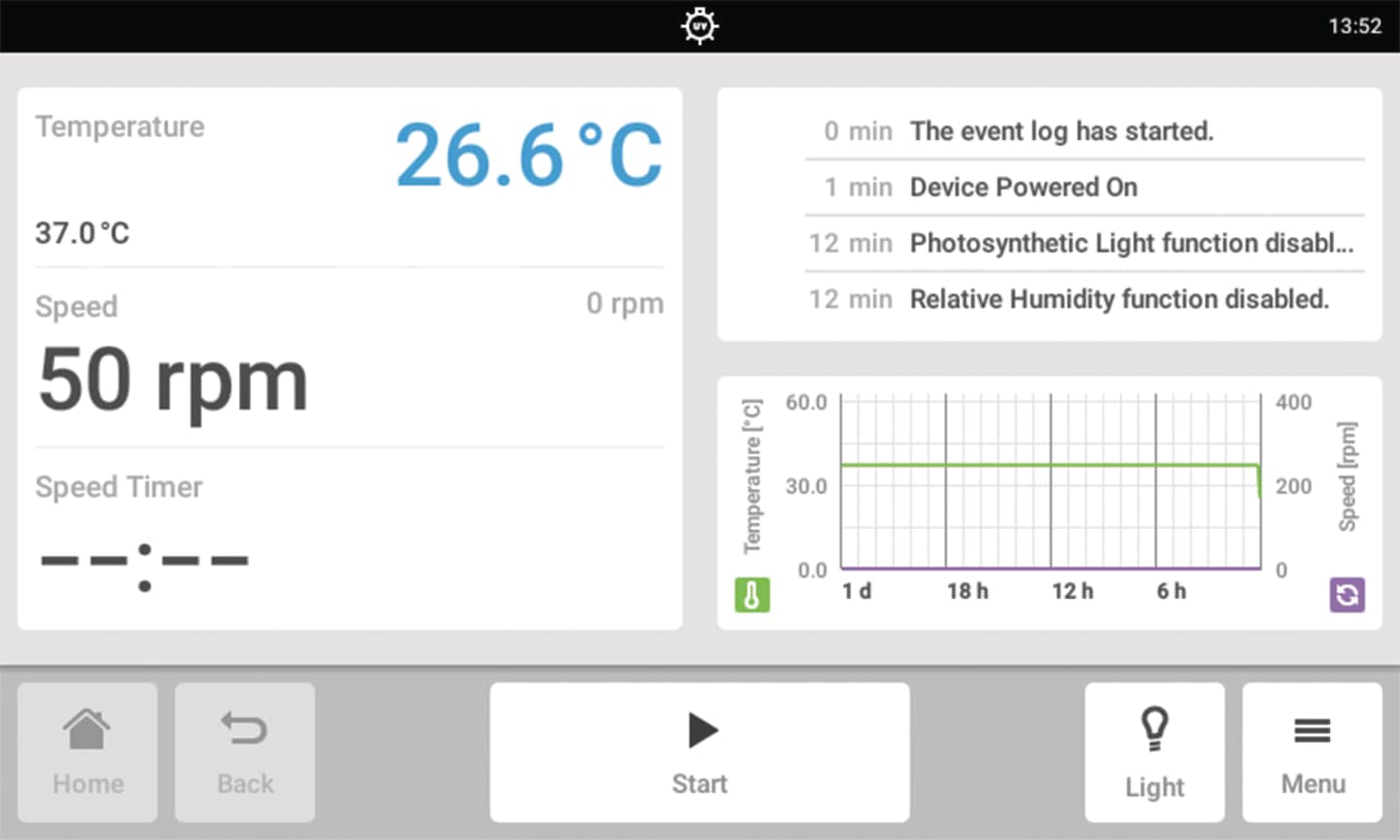
Task: Change the 50 rpm speed setpoint
Action: pos(173,380)
